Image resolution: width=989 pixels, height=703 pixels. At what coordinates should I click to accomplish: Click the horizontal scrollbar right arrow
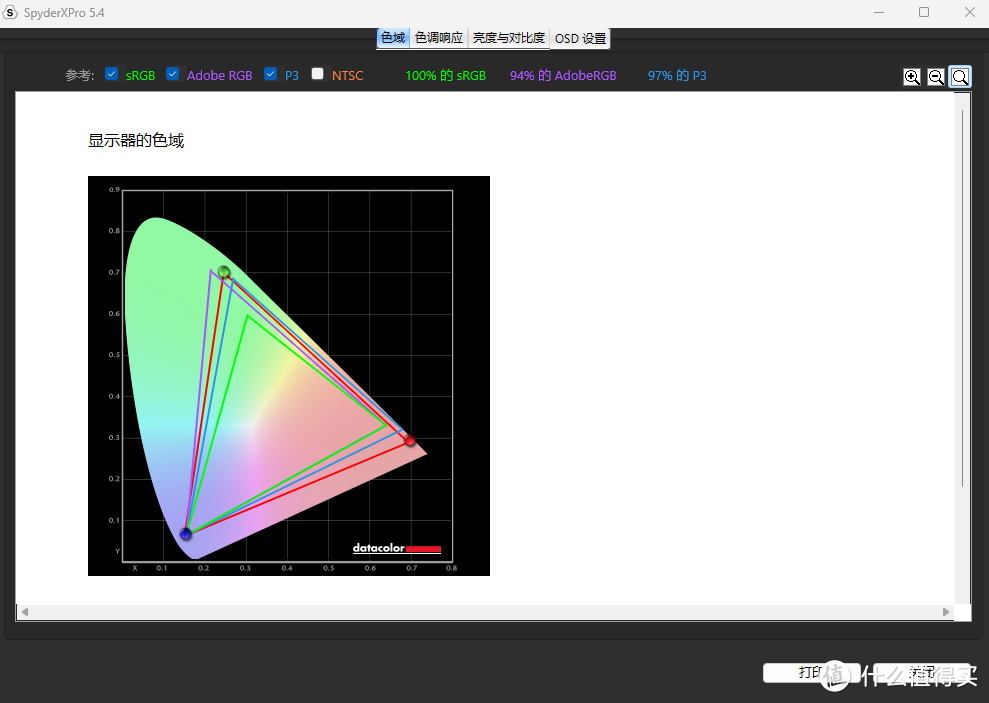[945, 612]
